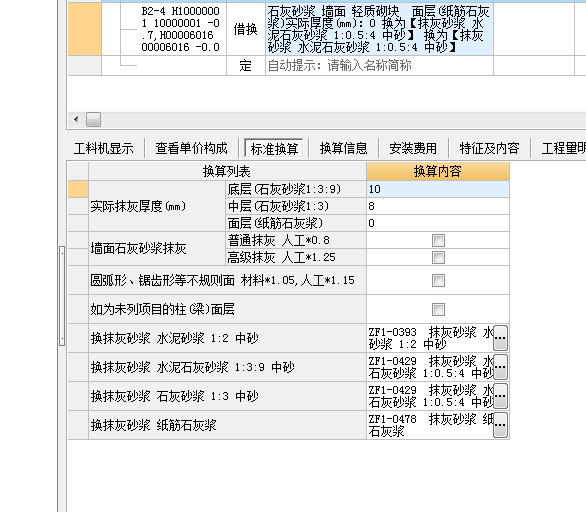Open browse button for 水泥石灰砂浆 1:3:9 中砂 row
Image resolution: width=586 pixels, height=512 pixels.
pos(500,367)
